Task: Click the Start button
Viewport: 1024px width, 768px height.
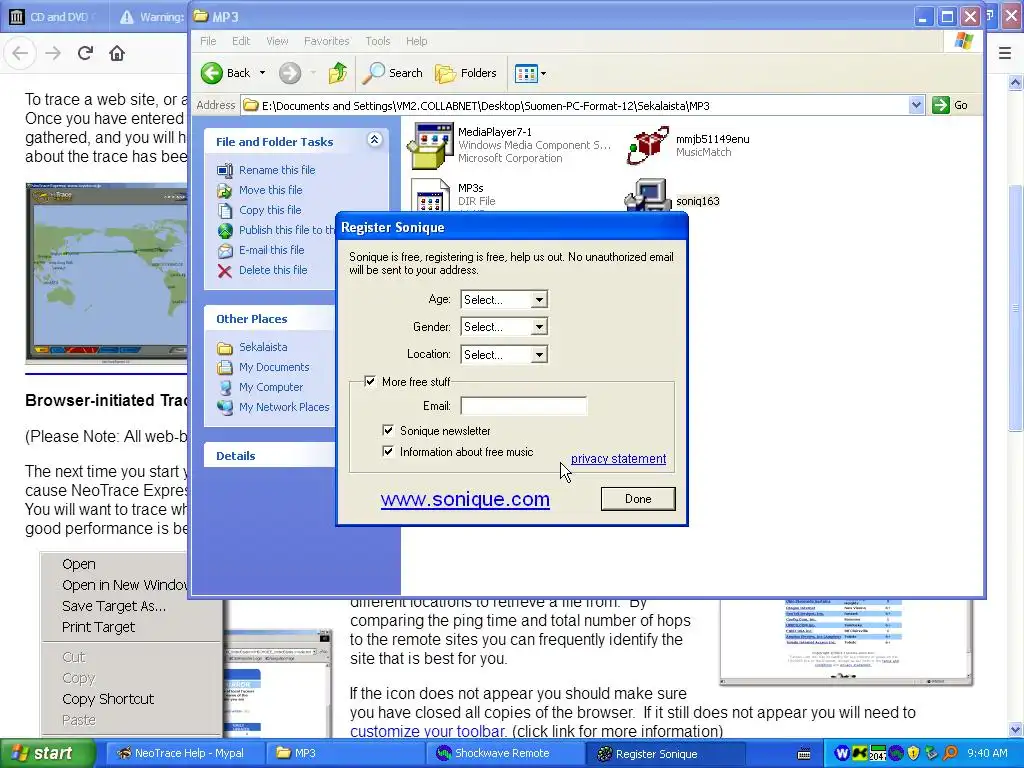Action: click(x=47, y=754)
